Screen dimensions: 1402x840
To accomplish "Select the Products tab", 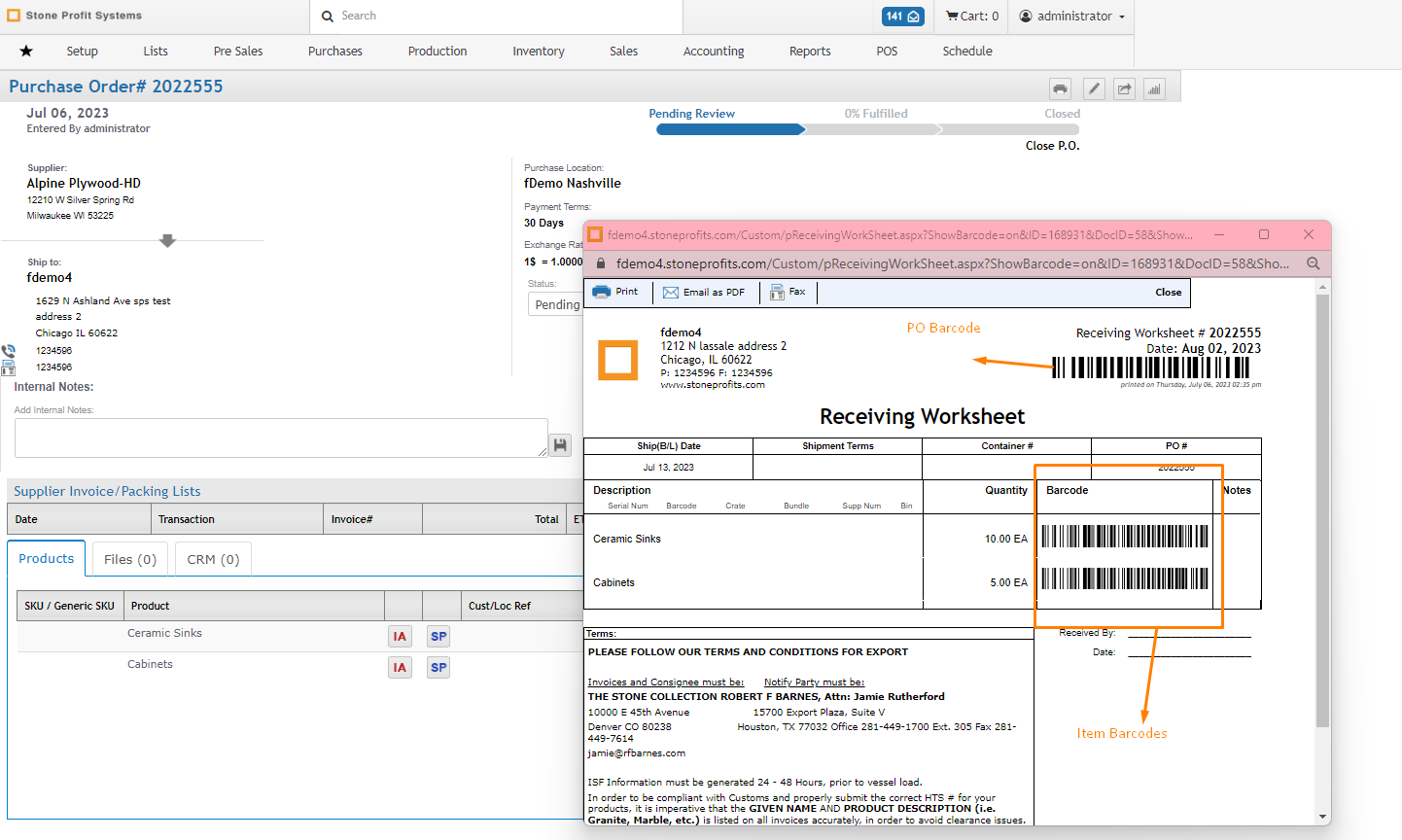I will click(x=47, y=559).
